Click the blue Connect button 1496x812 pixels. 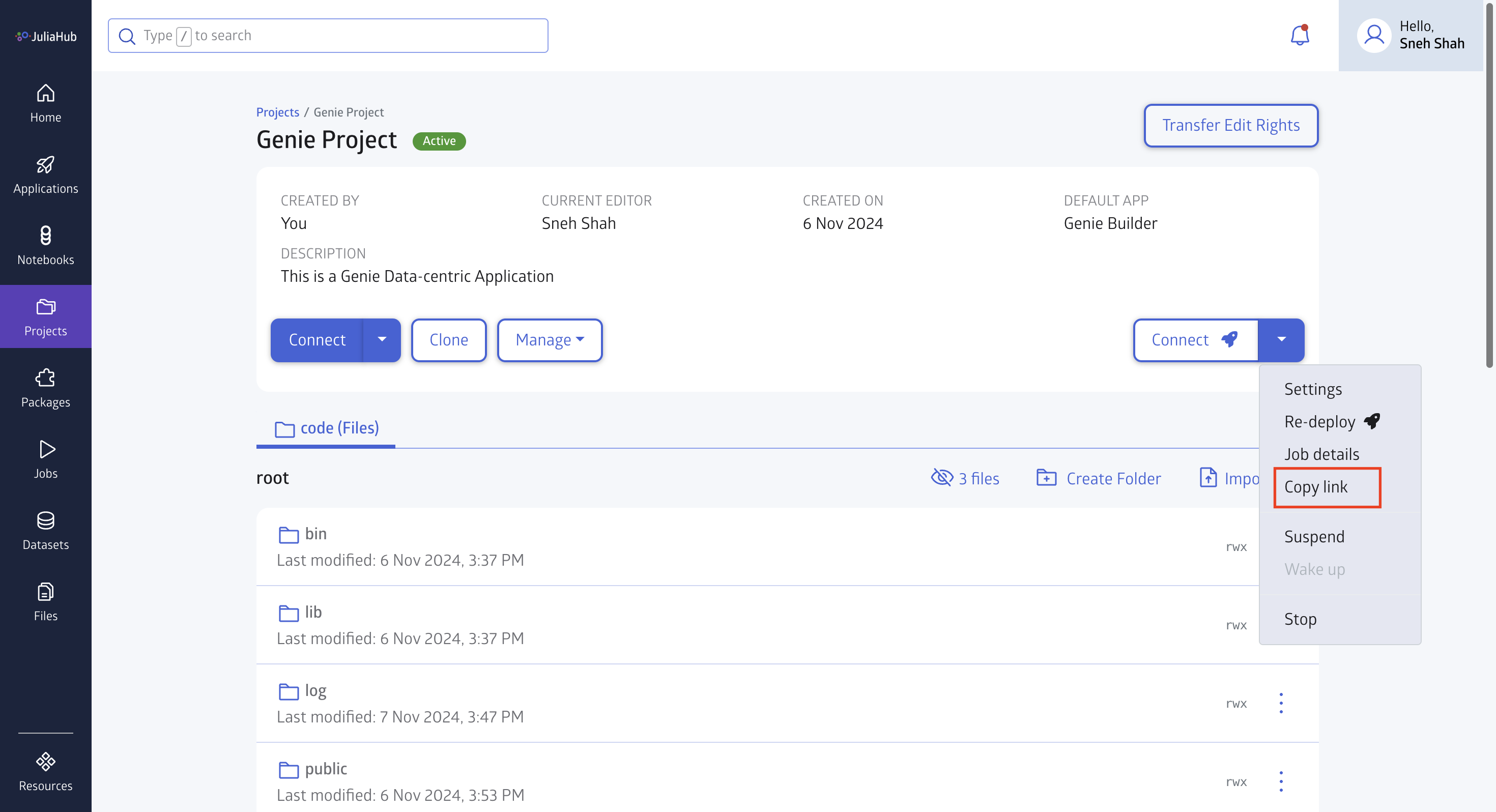click(x=317, y=340)
